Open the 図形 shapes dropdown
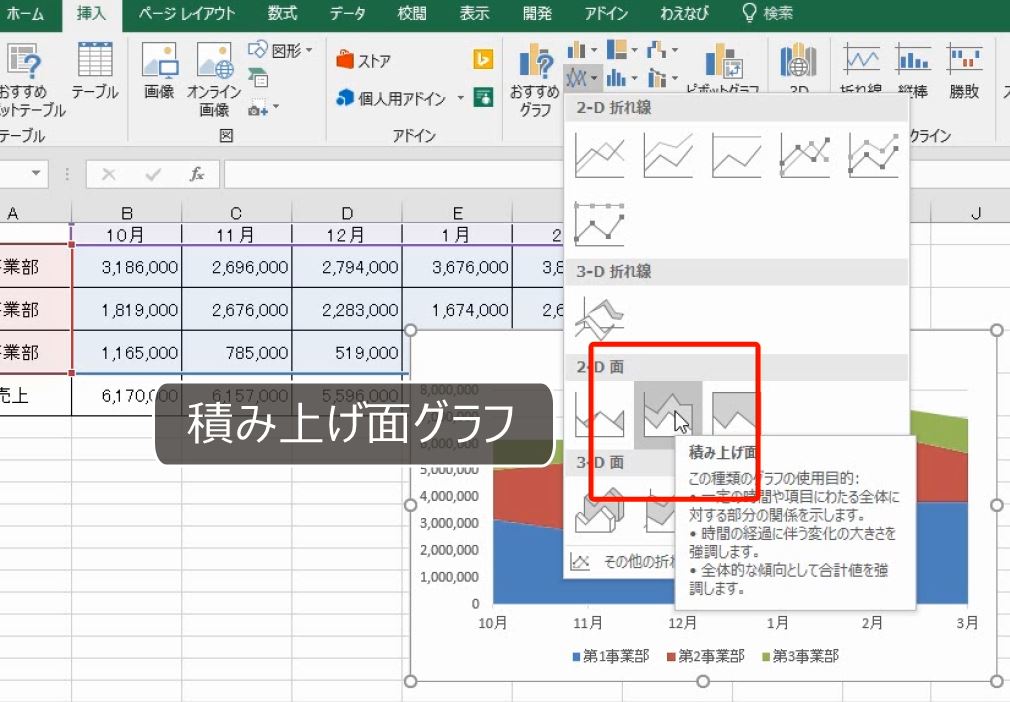Screen dimensions: 1010x702 click(280, 50)
